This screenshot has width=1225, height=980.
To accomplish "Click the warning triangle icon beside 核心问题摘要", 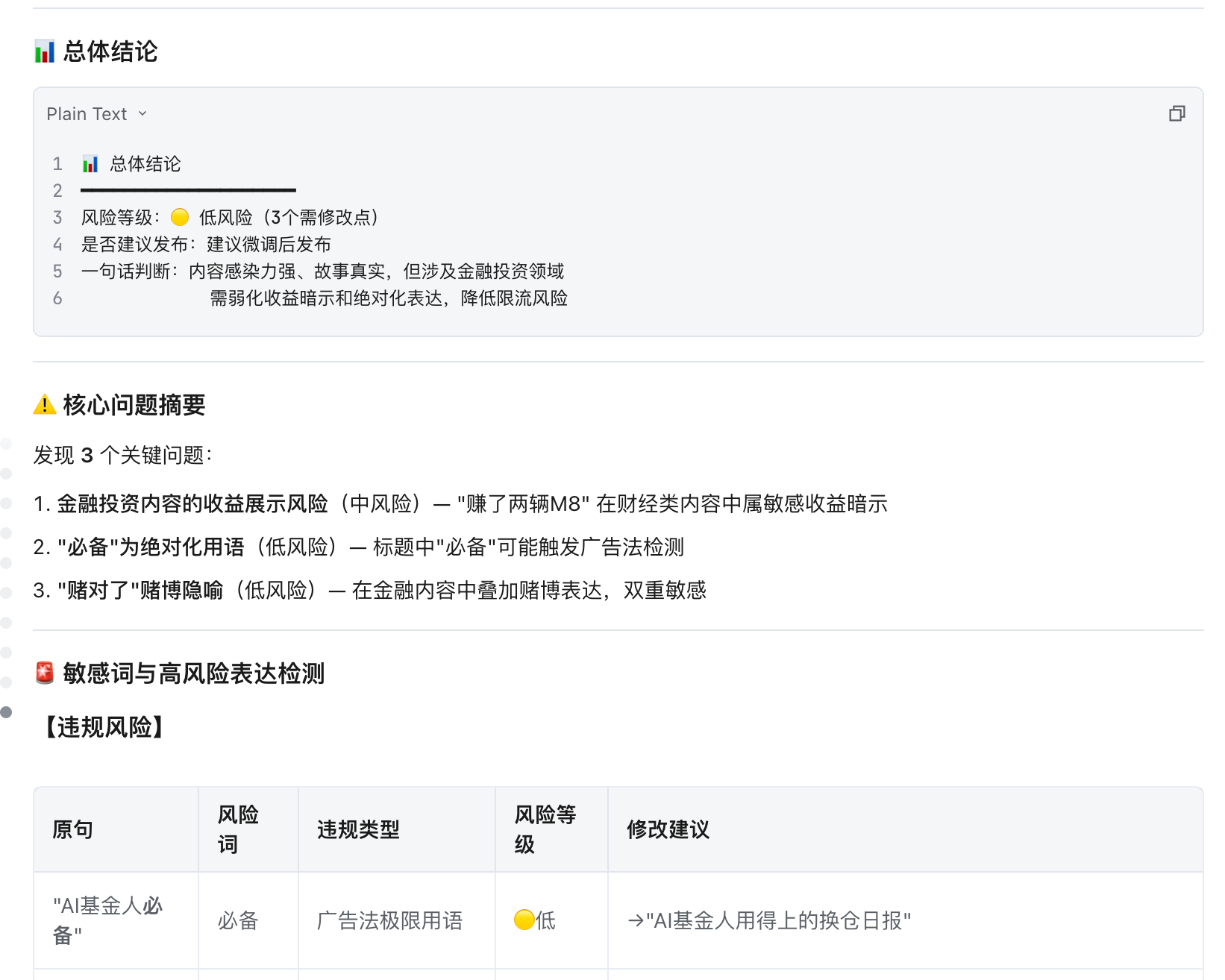I will (45, 404).
